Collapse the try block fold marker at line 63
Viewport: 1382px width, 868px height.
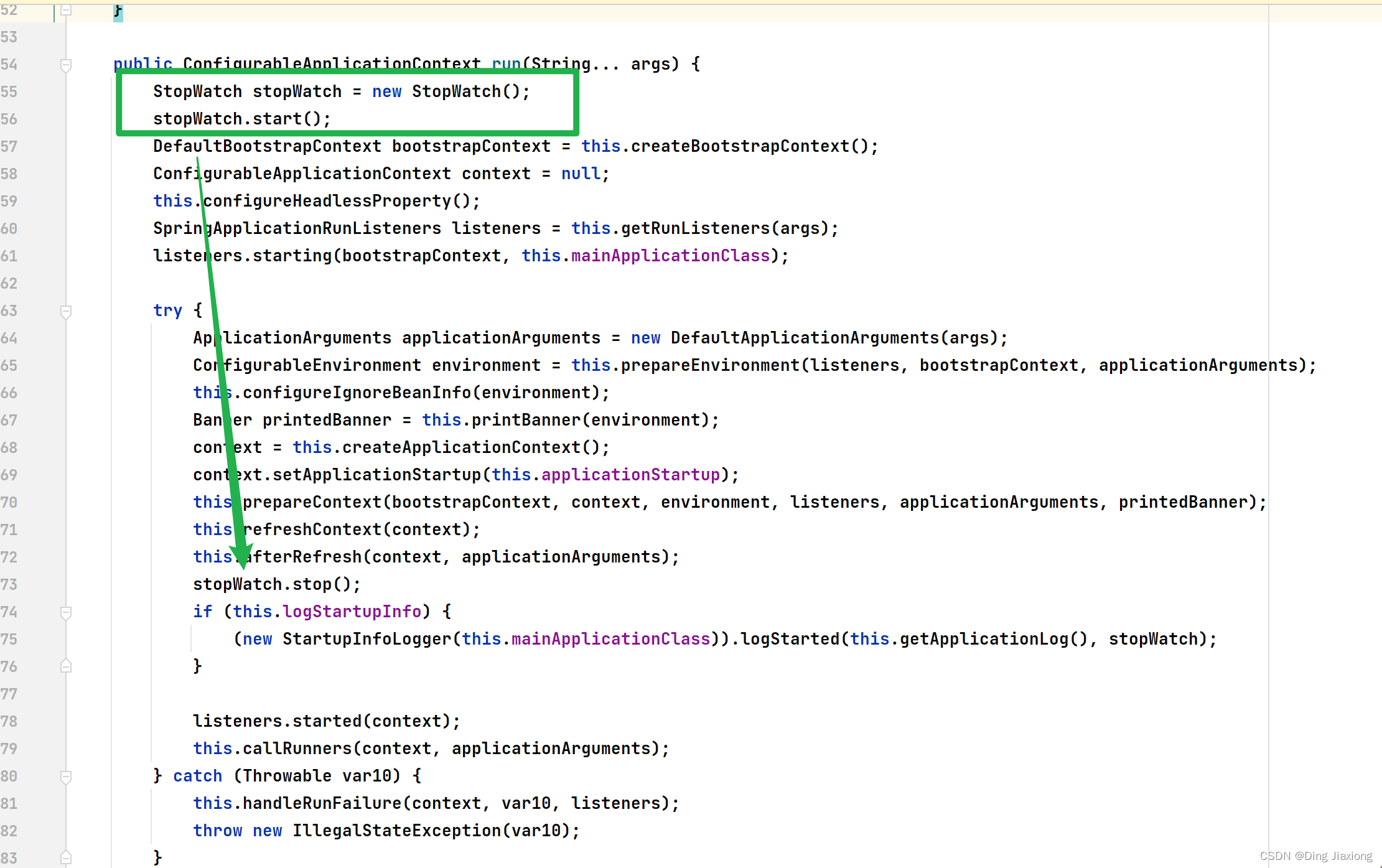66,311
